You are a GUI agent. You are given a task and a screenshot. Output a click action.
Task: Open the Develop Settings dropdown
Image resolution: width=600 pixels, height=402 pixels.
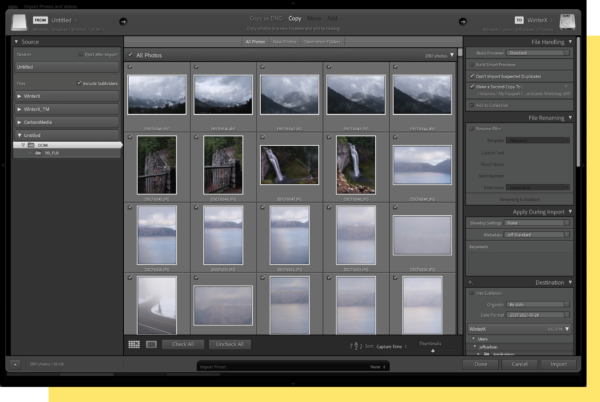537,223
